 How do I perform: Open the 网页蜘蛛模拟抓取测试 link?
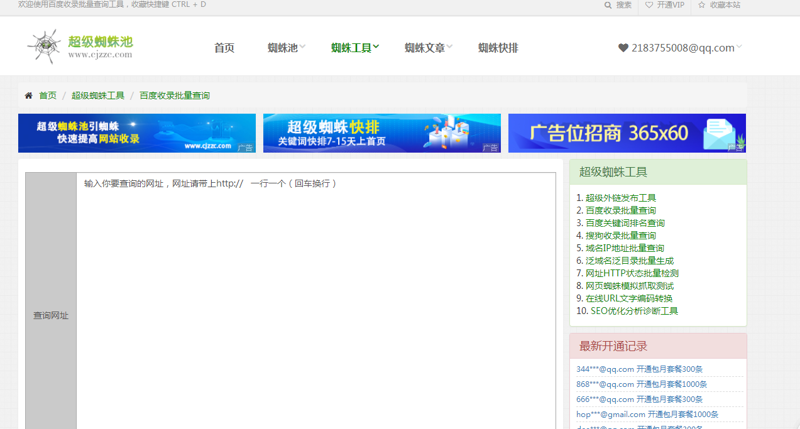click(x=630, y=286)
